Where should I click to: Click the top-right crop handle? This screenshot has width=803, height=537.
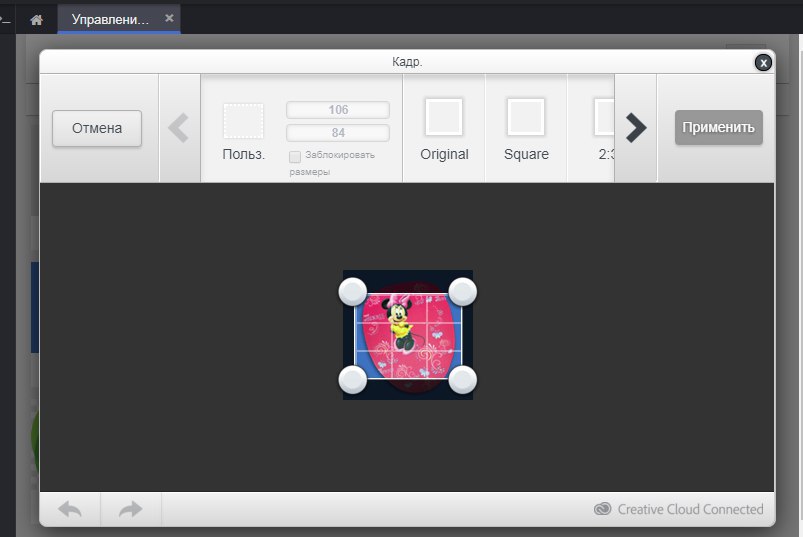(463, 292)
